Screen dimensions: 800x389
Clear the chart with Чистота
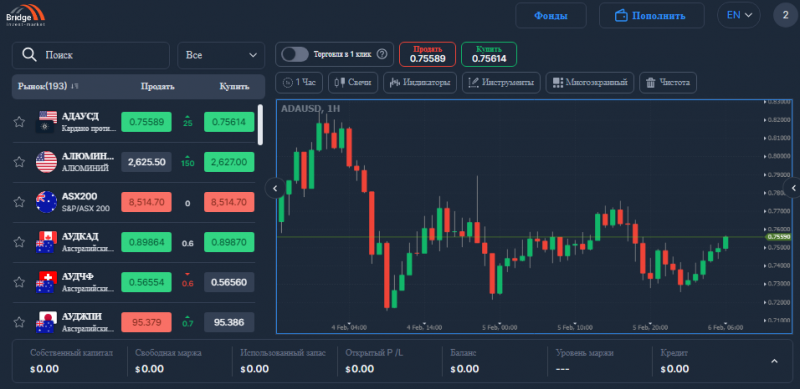[668, 82]
